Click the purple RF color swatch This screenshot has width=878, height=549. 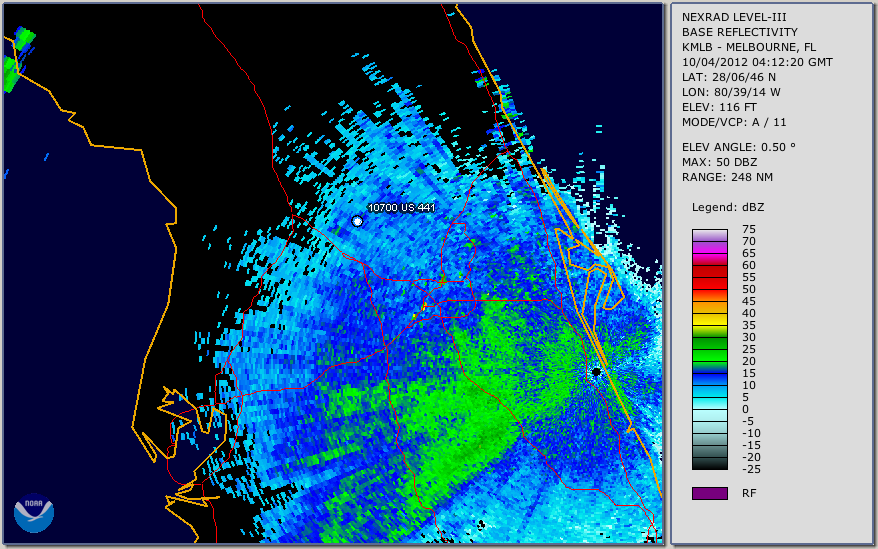[709, 493]
